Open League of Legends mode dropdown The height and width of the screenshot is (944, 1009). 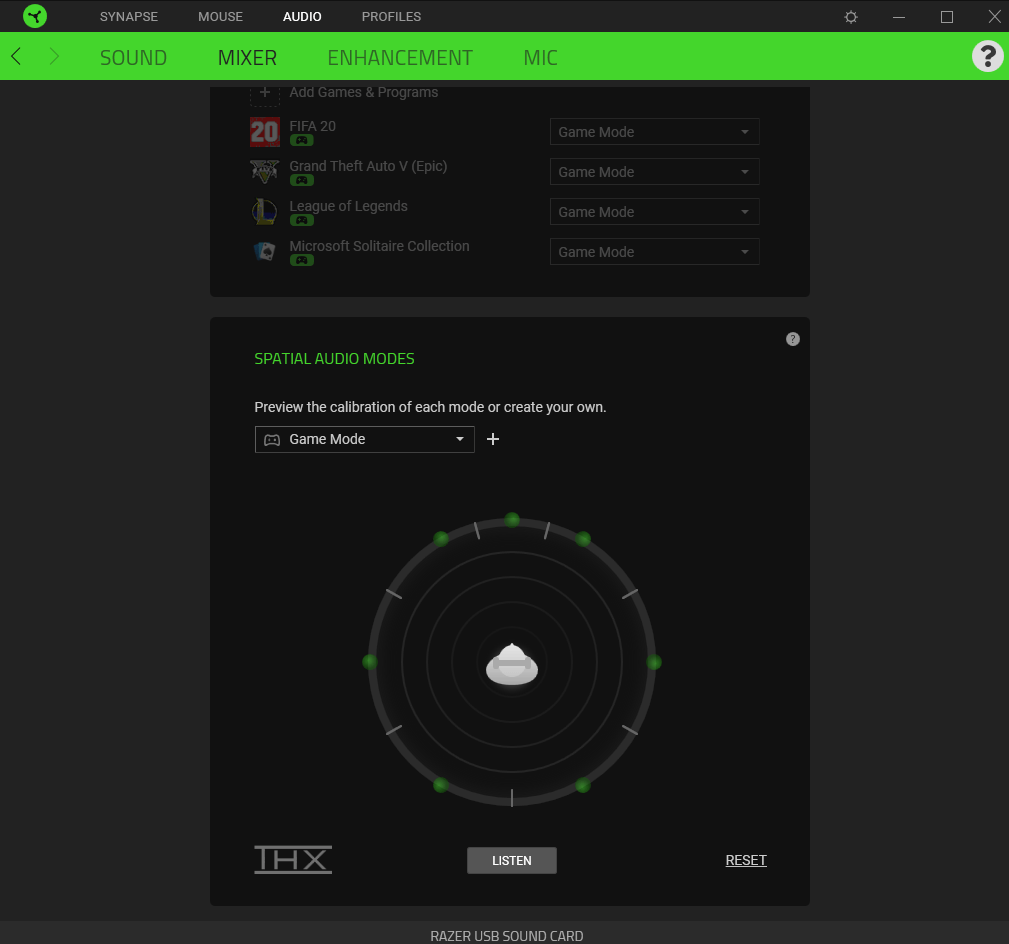point(654,212)
